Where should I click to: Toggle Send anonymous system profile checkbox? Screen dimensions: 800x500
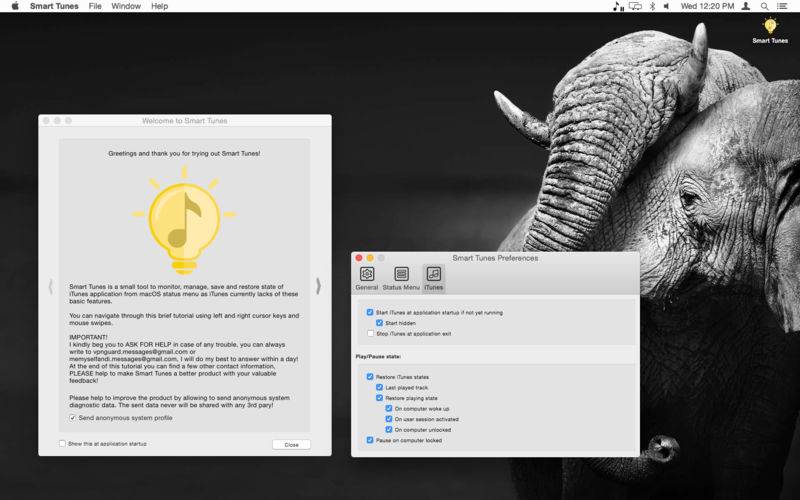72,418
